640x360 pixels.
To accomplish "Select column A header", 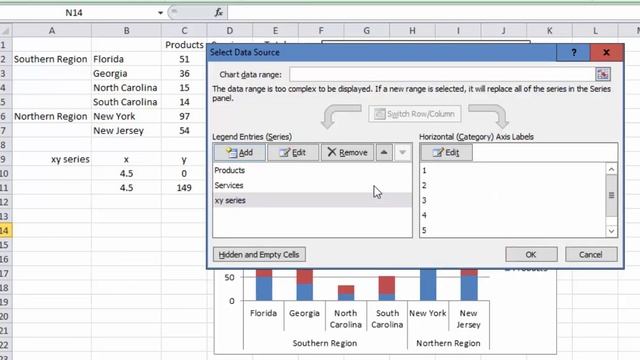I will 52,31.
